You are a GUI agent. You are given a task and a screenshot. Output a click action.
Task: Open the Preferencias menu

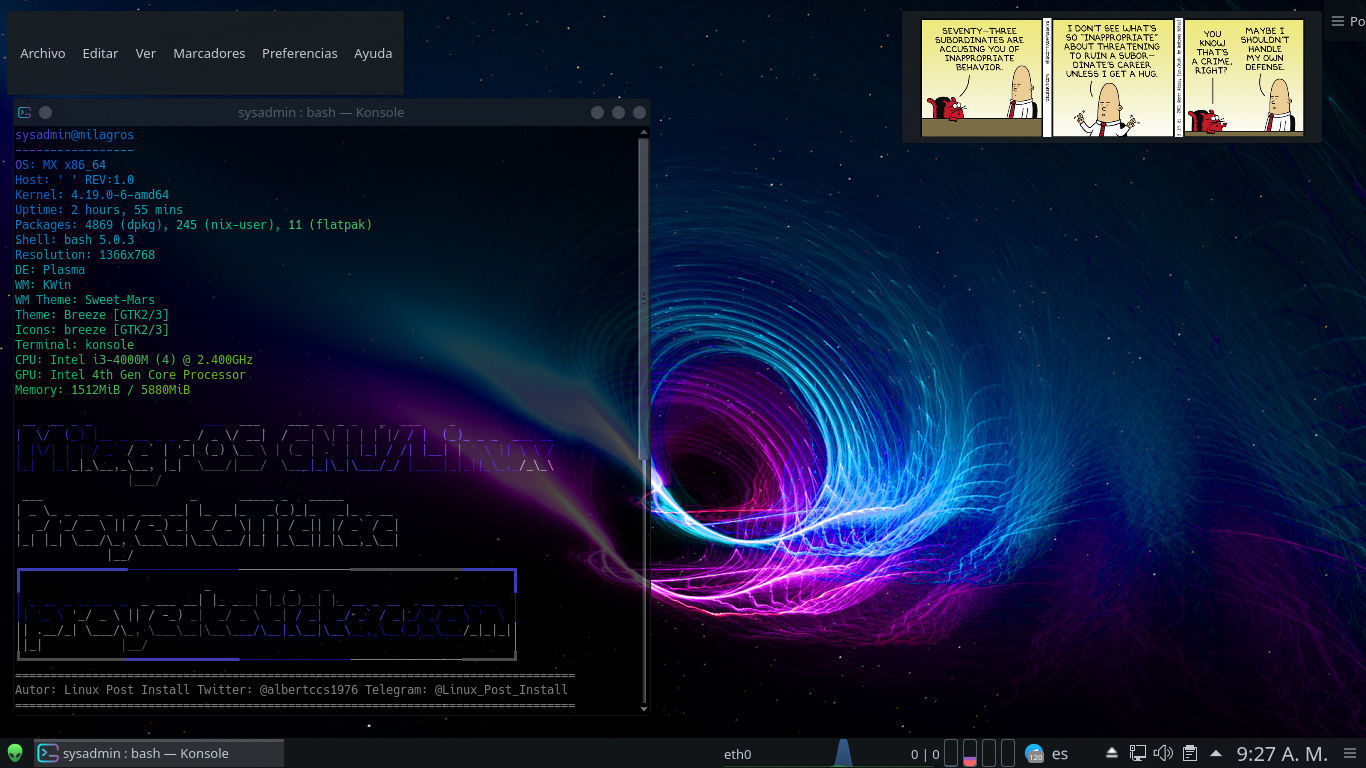300,54
